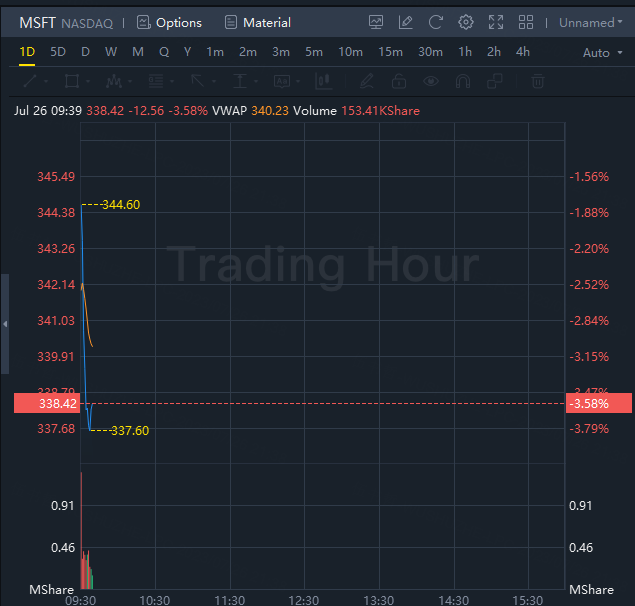Expand chart to fullscreen
This screenshot has height=606, width=635.
click(x=496, y=22)
